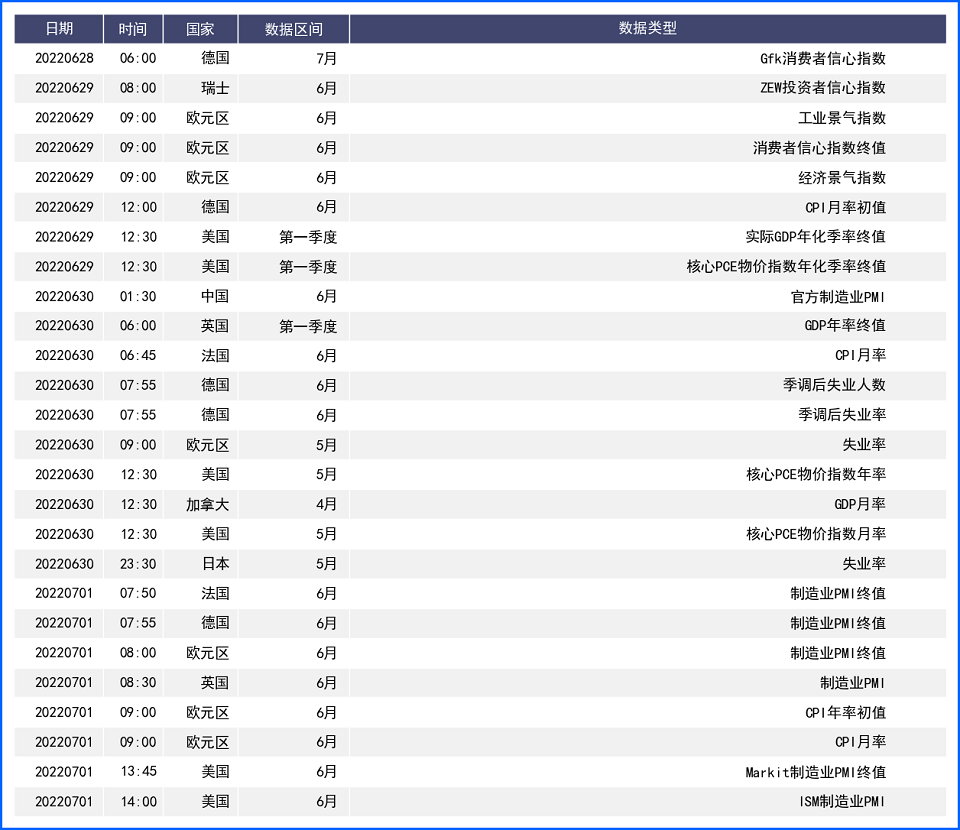Select the 4月 data period cell

(x=326, y=504)
